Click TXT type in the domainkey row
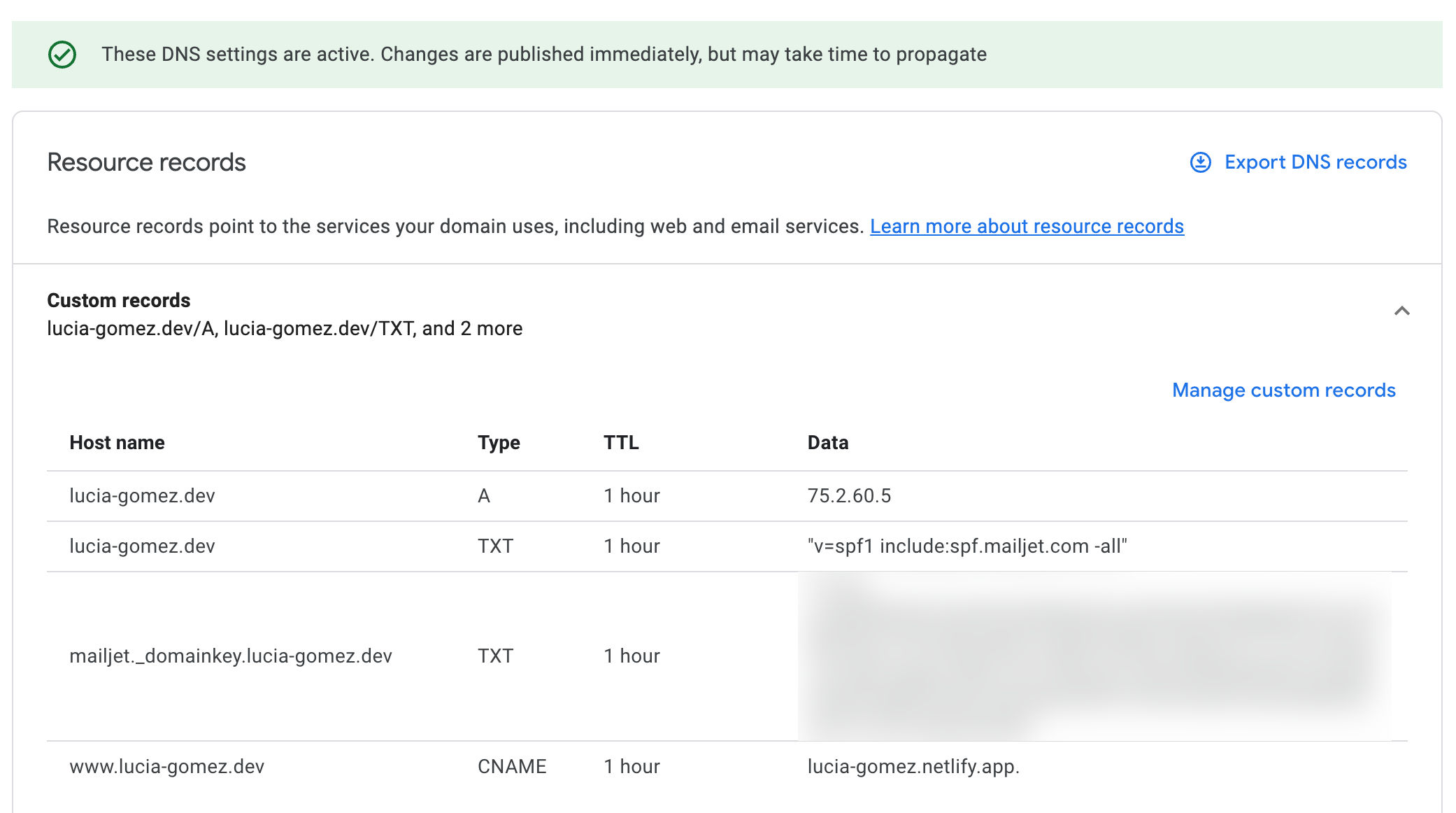This screenshot has width=1456, height=813. [x=496, y=656]
